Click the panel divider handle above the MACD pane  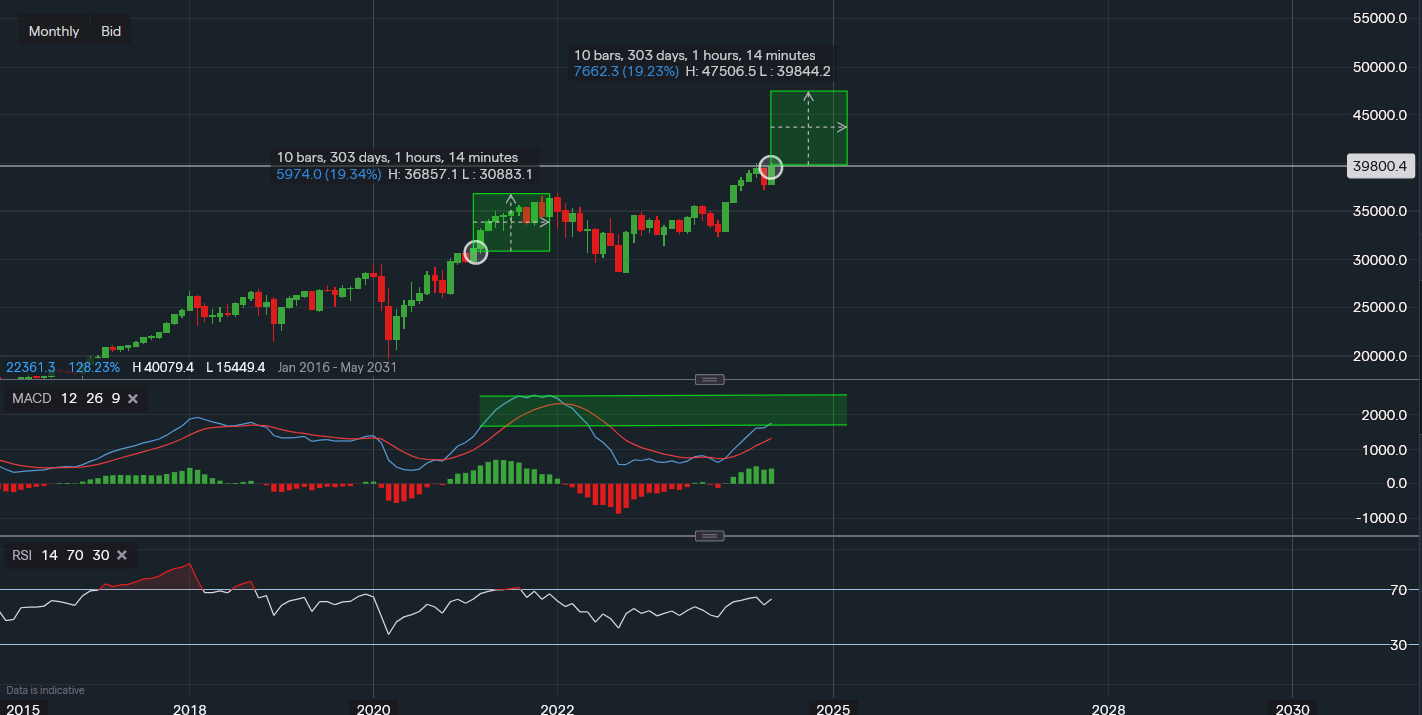pos(710,379)
